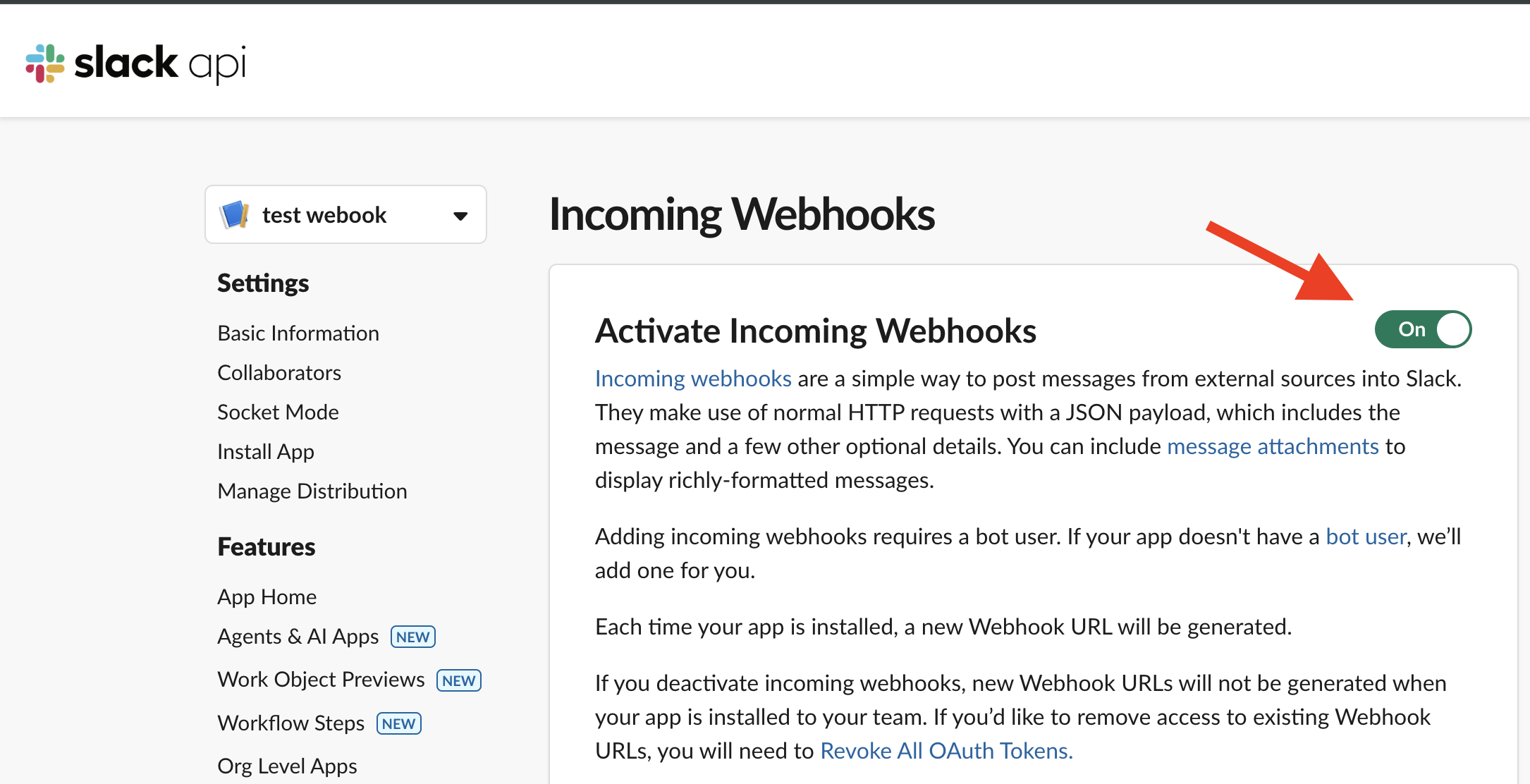Select Org Level Apps in sidebar
1530x784 pixels.
[287, 766]
